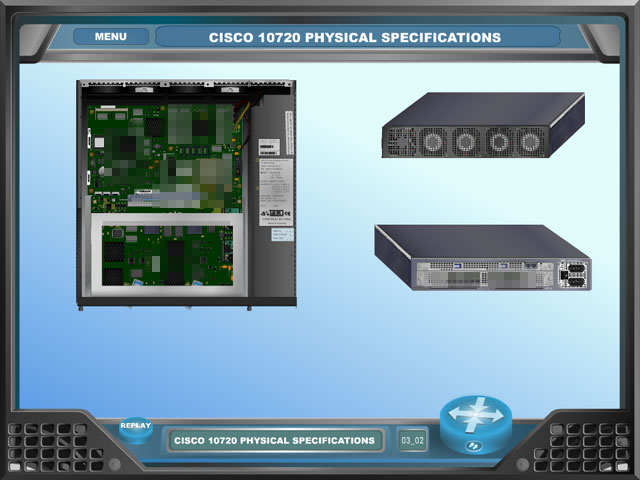Open the MENU button
The image size is (640, 480).
click(x=111, y=37)
